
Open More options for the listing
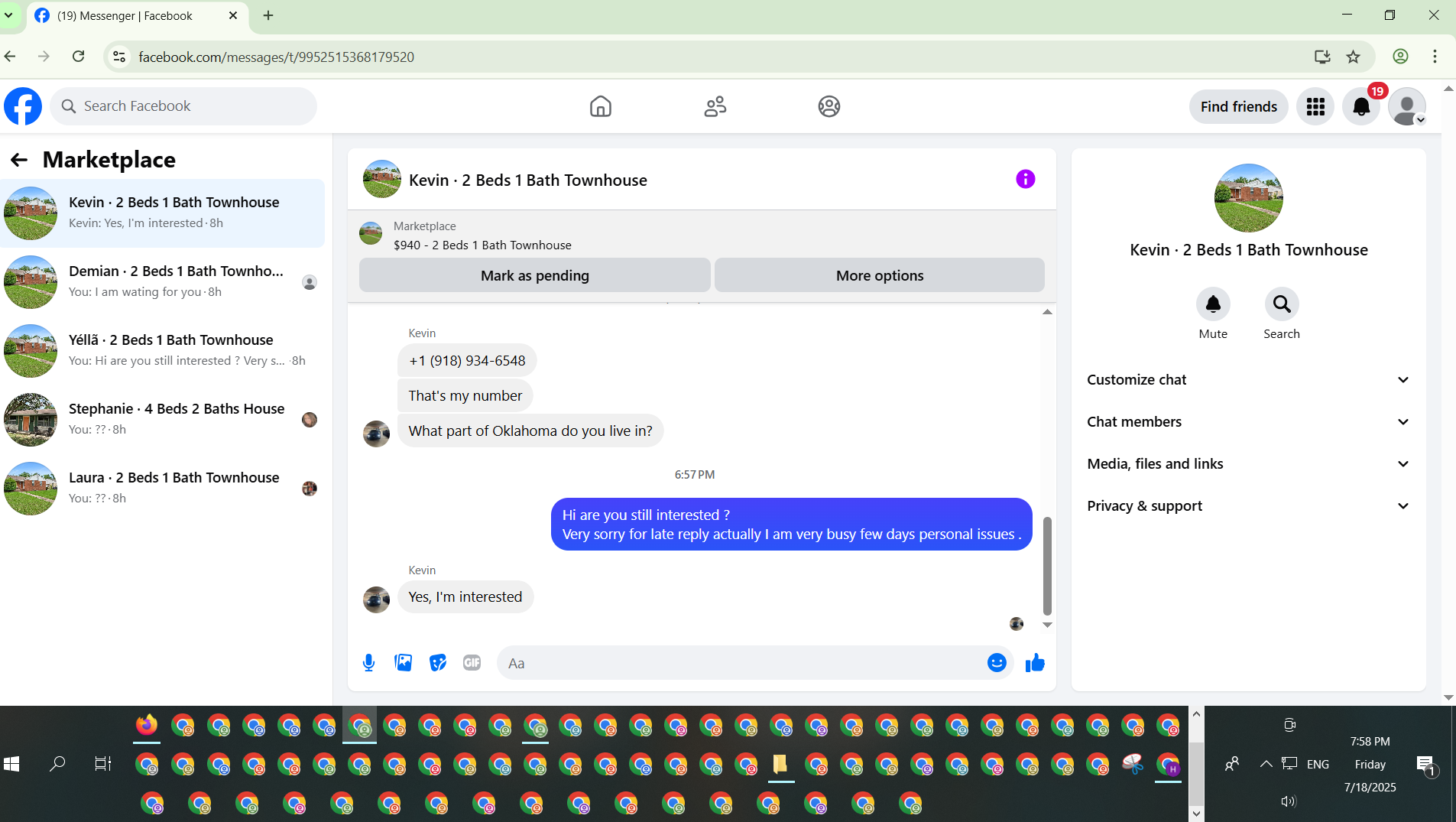click(x=880, y=275)
